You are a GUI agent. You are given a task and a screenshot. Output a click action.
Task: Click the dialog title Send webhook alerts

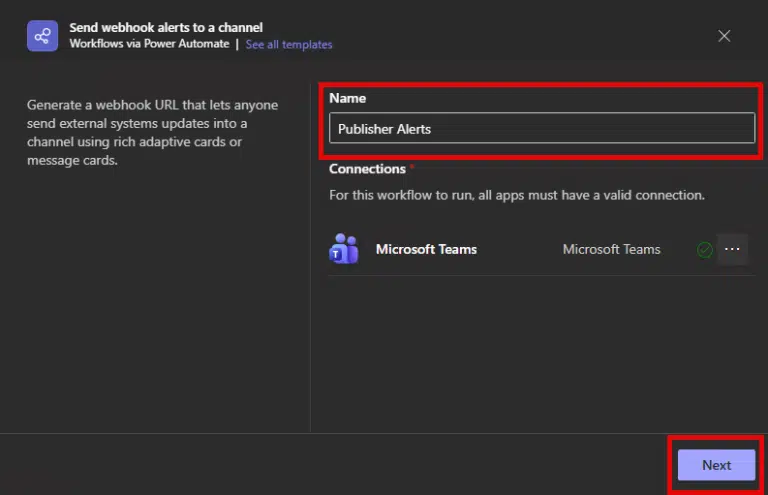(x=166, y=27)
